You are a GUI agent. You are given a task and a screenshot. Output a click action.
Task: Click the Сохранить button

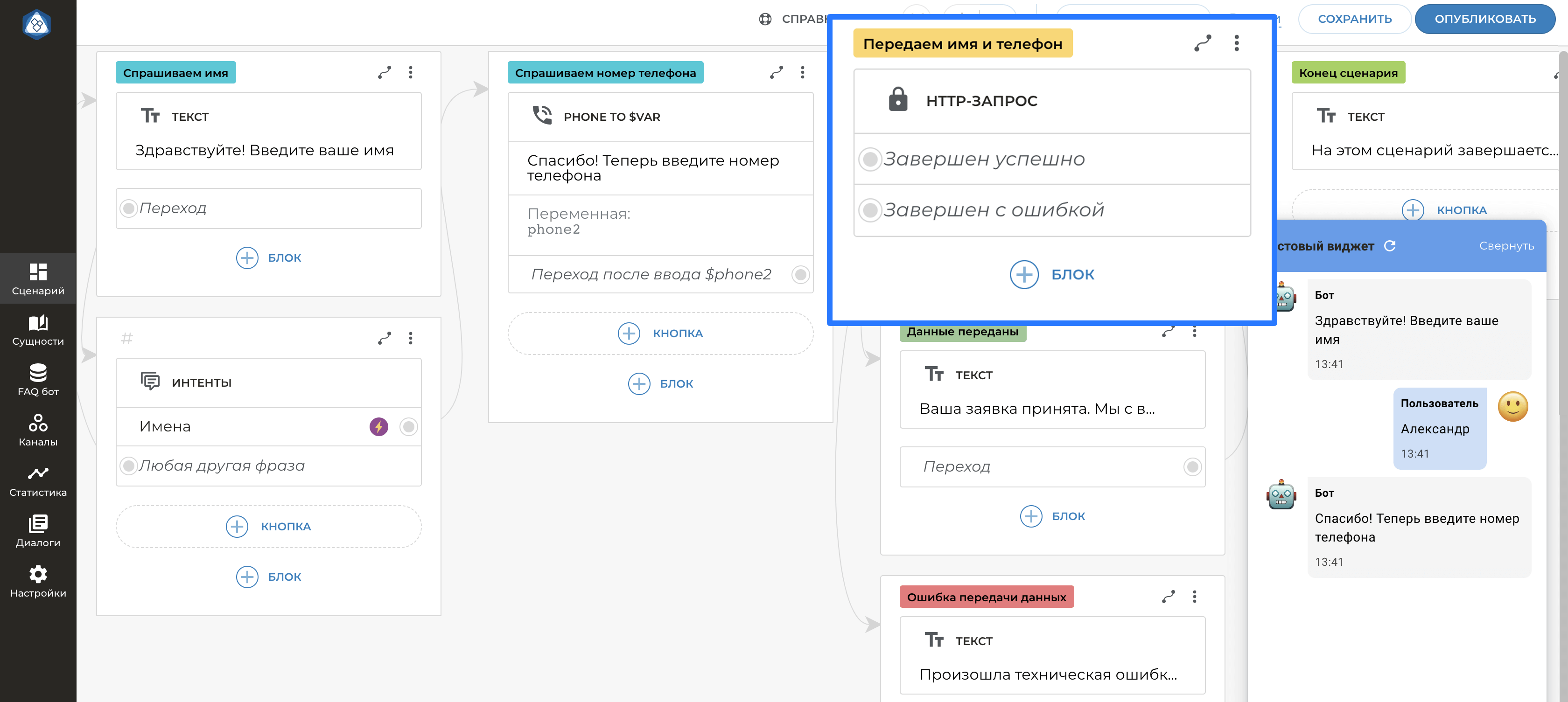click(x=1354, y=19)
